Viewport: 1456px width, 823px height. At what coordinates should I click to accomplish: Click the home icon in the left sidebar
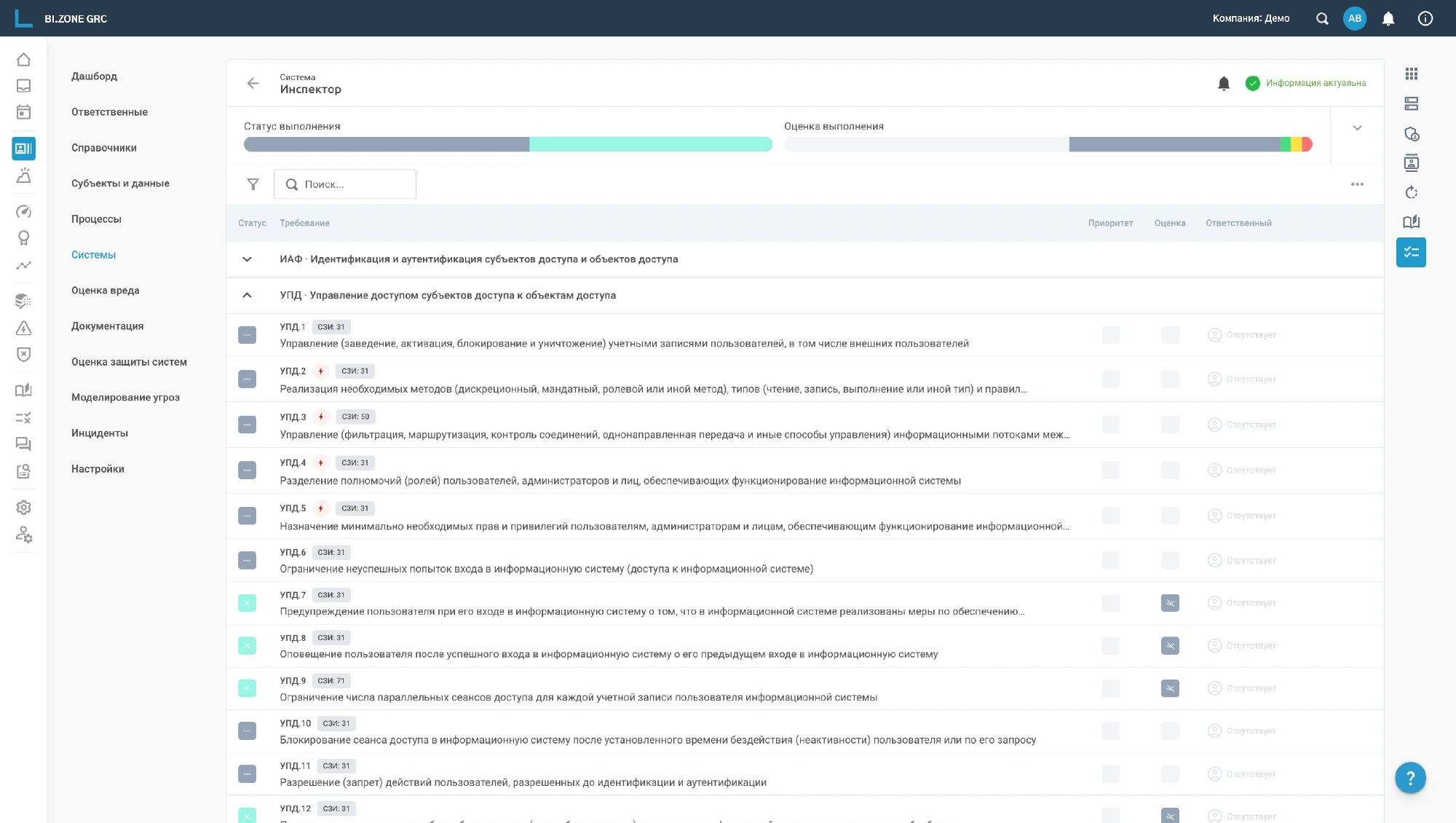pyautogui.click(x=23, y=59)
